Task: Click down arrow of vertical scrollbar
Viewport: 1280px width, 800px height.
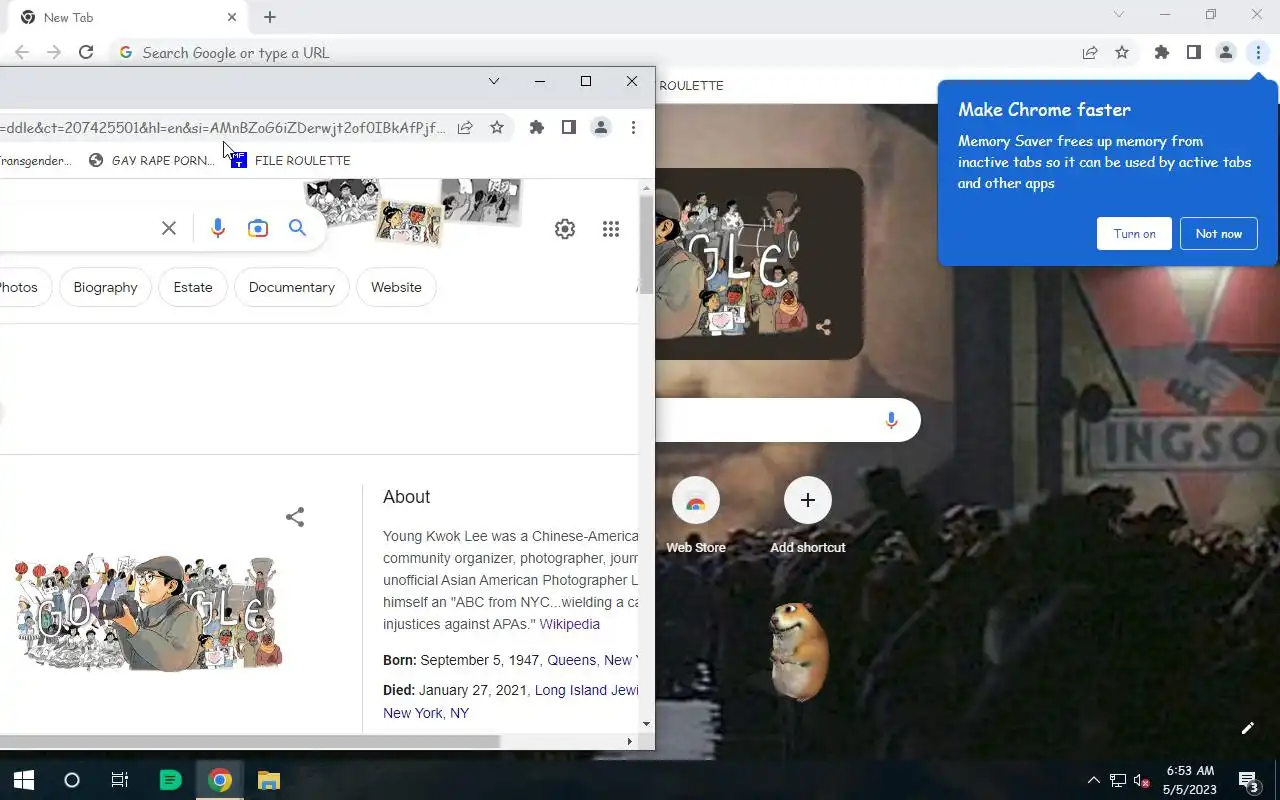Action: click(x=647, y=723)
